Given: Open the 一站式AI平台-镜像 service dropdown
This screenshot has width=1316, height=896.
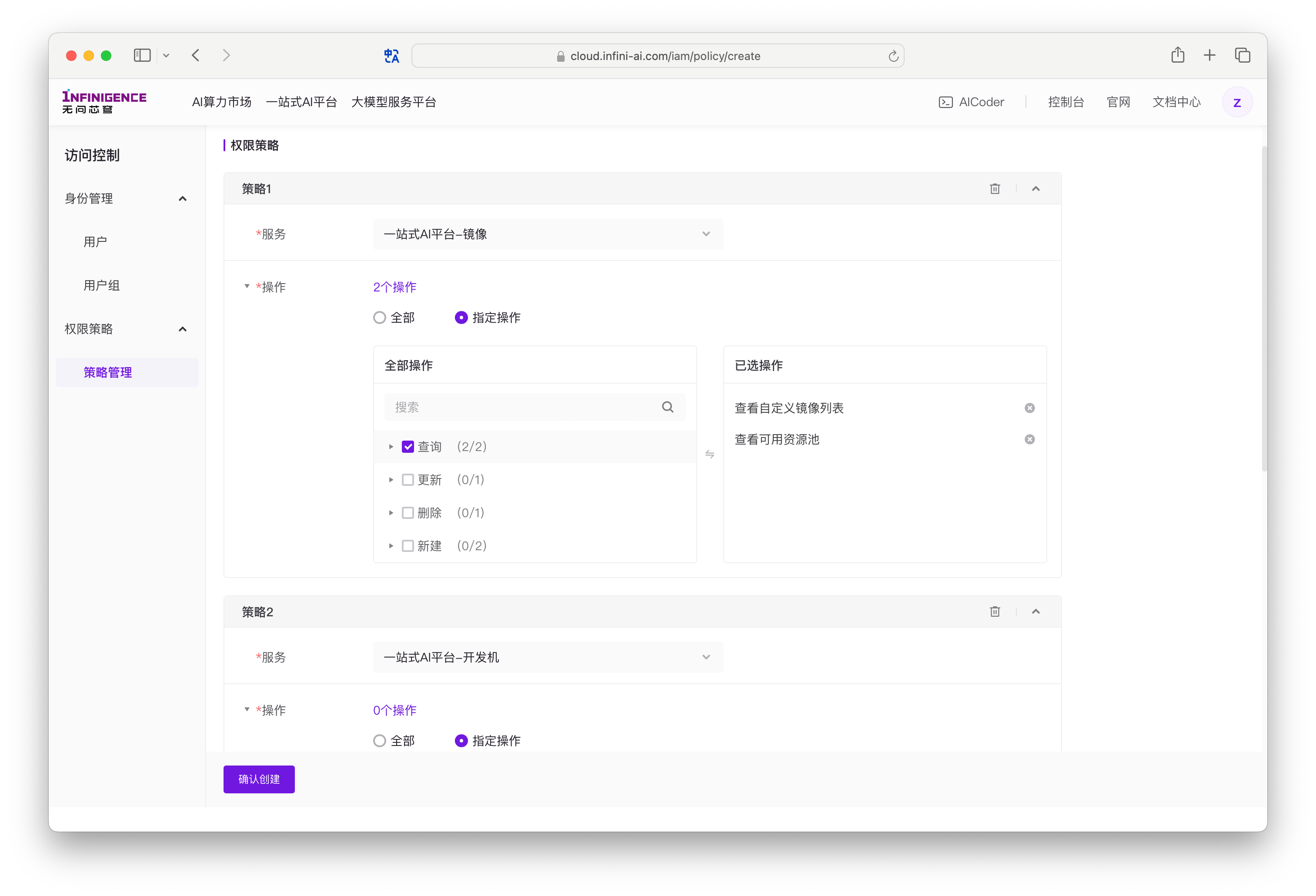Looking at the screenshot, I should tap(548, 234).
